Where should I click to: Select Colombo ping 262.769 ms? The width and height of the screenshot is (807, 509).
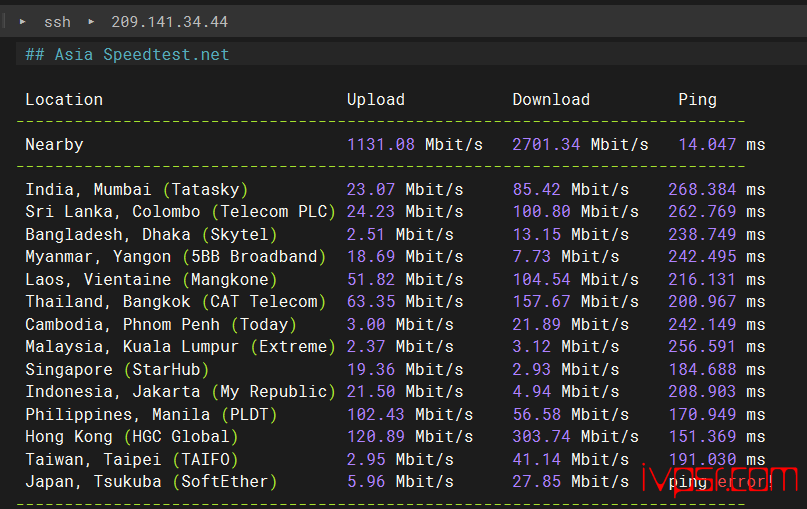pos(717,212)
